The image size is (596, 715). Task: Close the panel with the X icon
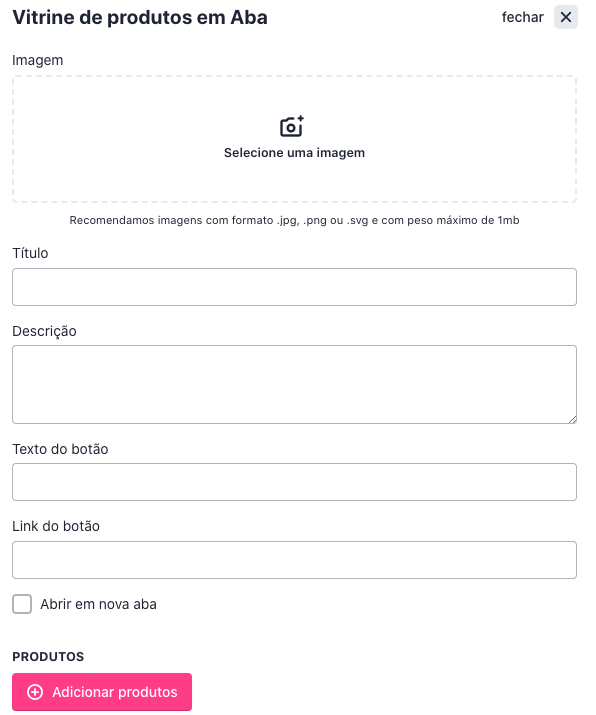(565, 17)
